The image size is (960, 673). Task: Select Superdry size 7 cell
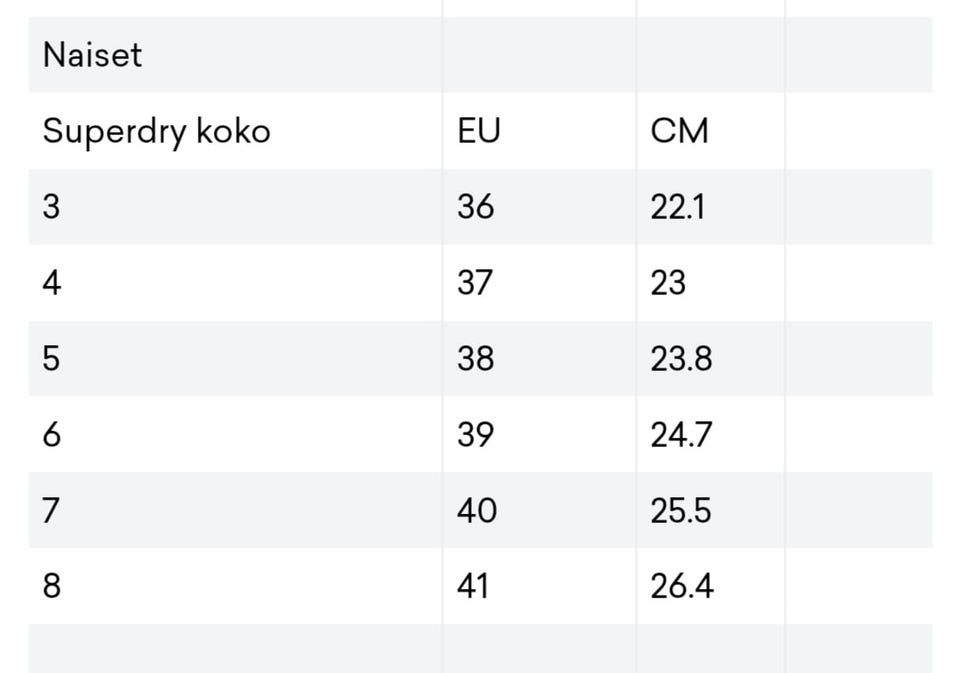tap(52, 511)
